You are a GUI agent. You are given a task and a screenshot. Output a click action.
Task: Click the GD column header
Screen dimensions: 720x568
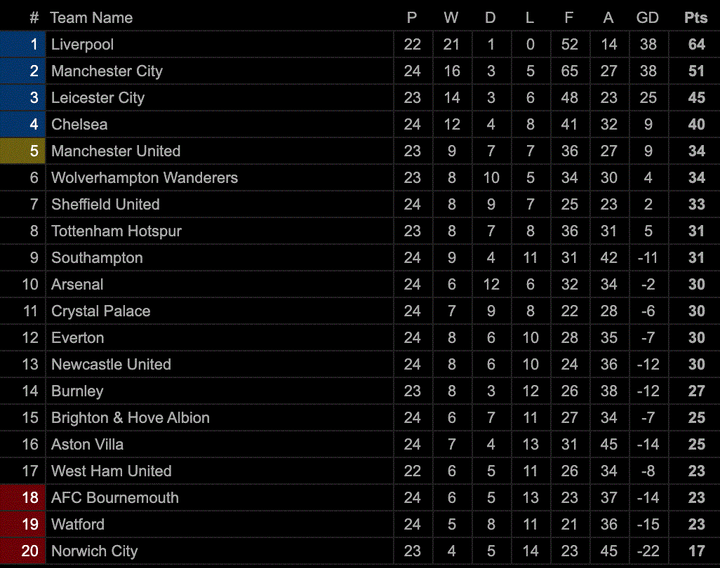pyautogui.click(x=648, y=18)
